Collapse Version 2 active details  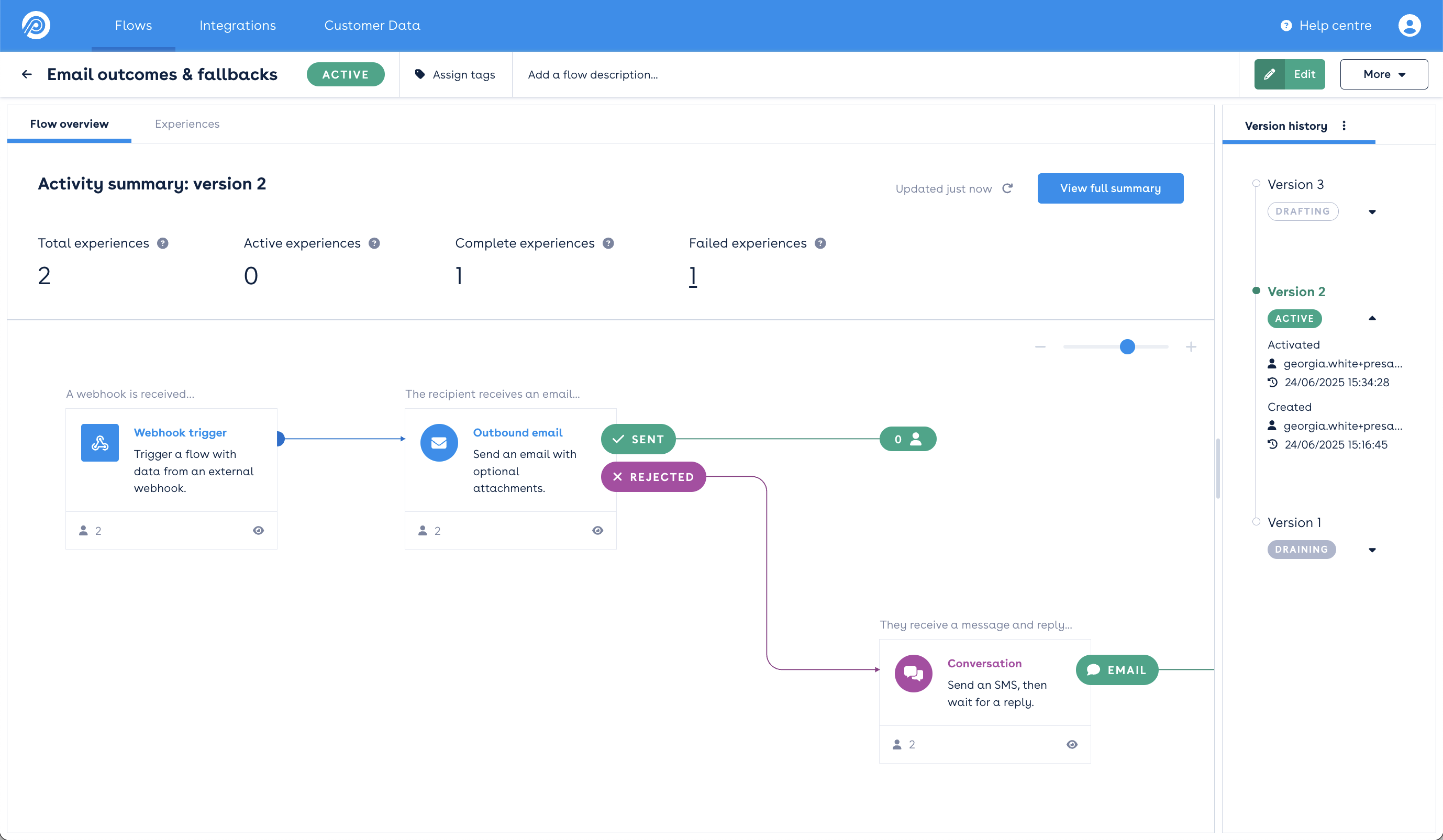tap(1372, 319)
